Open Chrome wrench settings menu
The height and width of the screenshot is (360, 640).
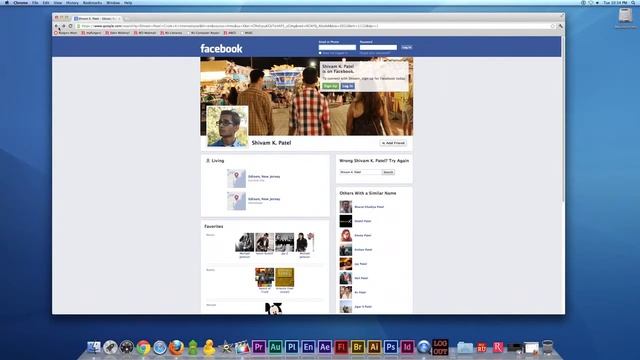[x=560, y=26]
